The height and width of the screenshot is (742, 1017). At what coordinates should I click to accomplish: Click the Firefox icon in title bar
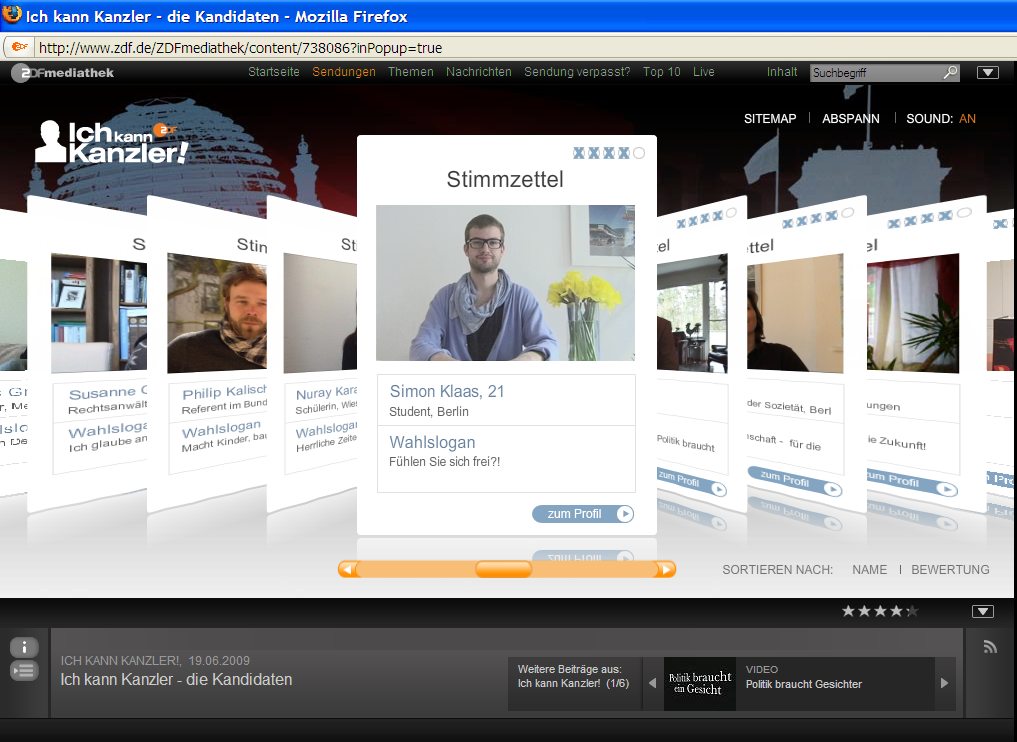(12, 14)
